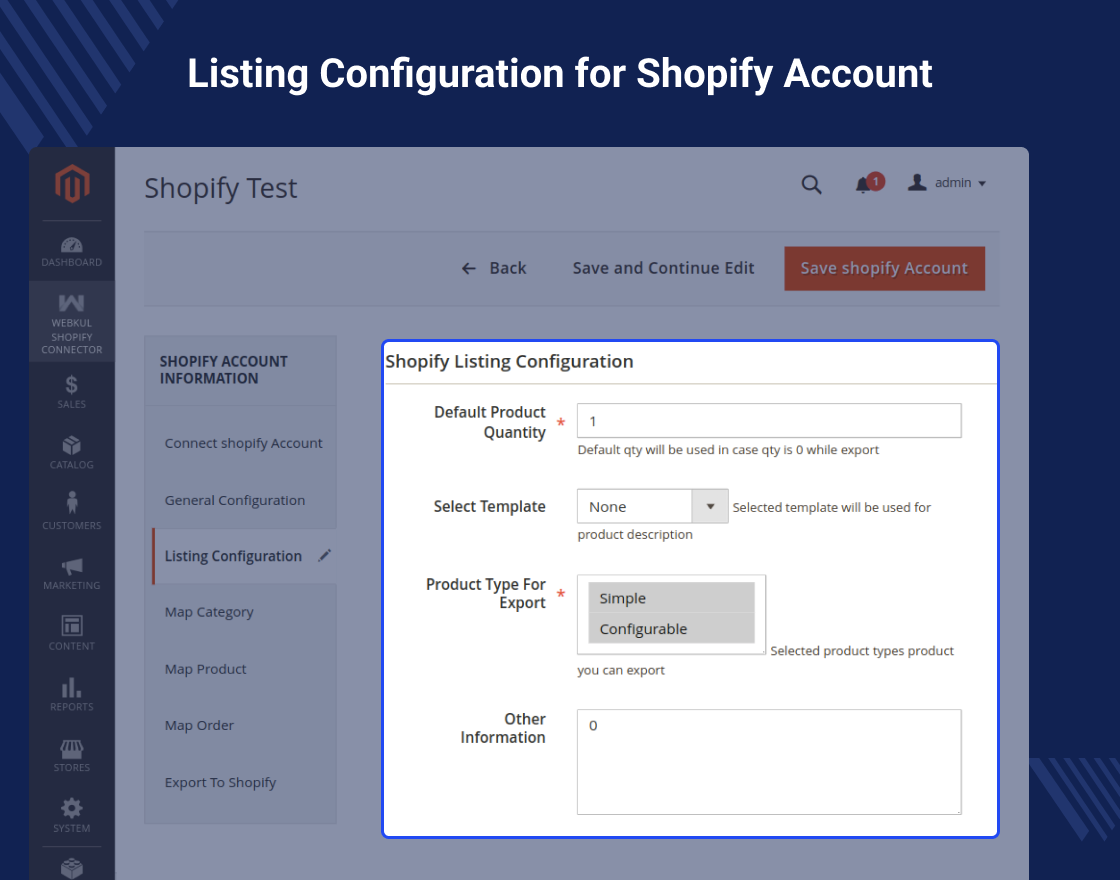Image resolution: width=1120 pixels, height=880 pixels.
Task: Click the Shopify Test page title
Action: point(221,188)
